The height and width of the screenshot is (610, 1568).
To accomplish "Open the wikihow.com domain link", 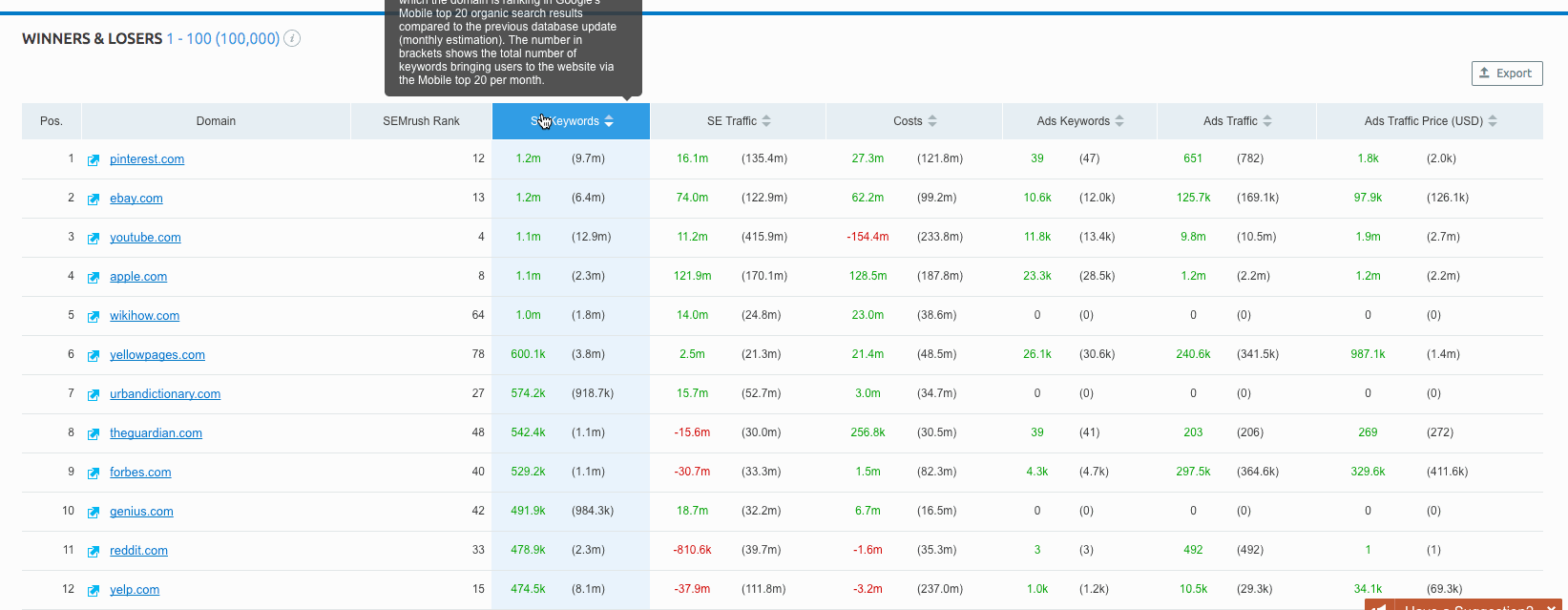I will tap(144, 316).
